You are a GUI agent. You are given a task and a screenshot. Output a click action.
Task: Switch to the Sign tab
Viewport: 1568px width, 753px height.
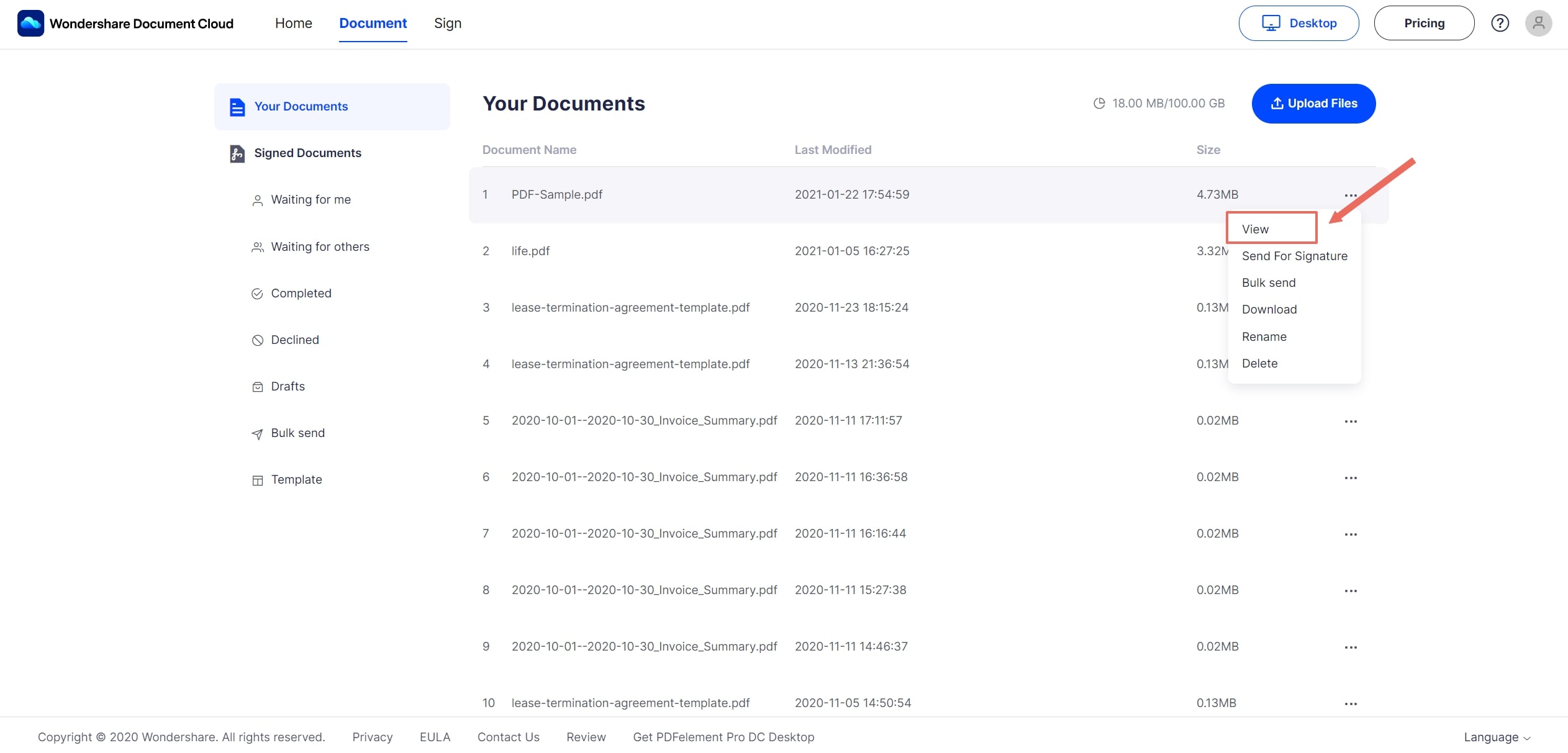tap(448, 24)
